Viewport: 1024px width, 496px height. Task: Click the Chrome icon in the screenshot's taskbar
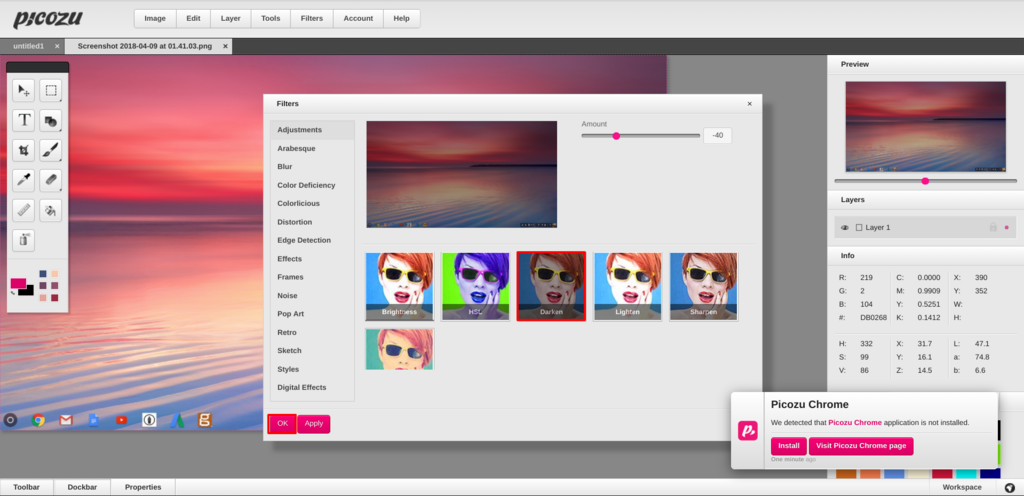click(39, 420)
